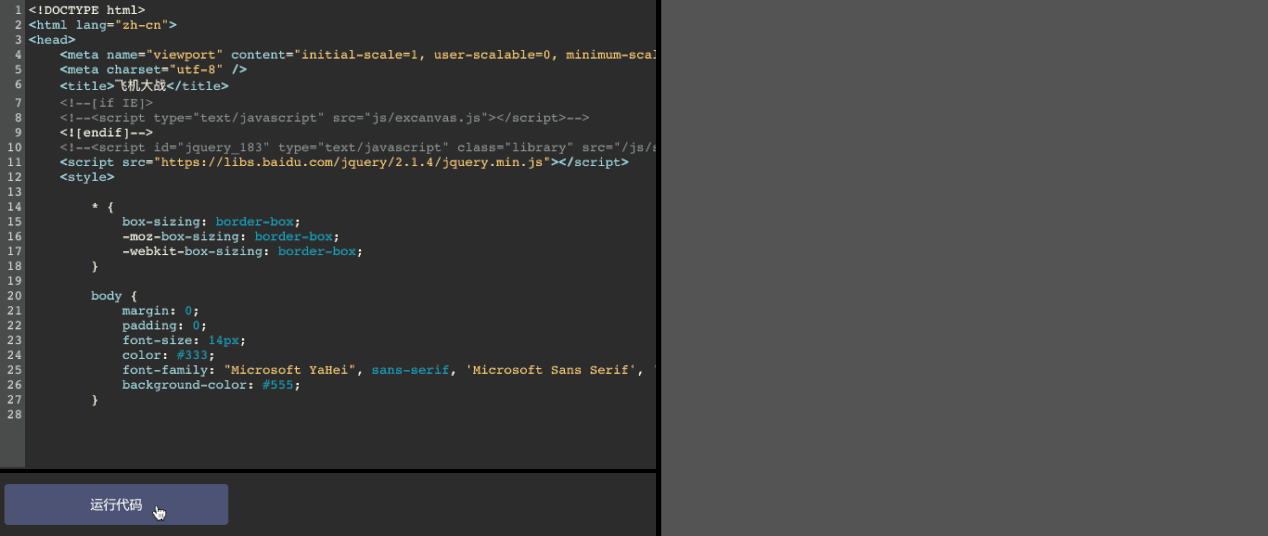Click the font-family Microsoft YaHei line
The width and height of the screenshot is (1268, 536).
click(x=389, y=370)
